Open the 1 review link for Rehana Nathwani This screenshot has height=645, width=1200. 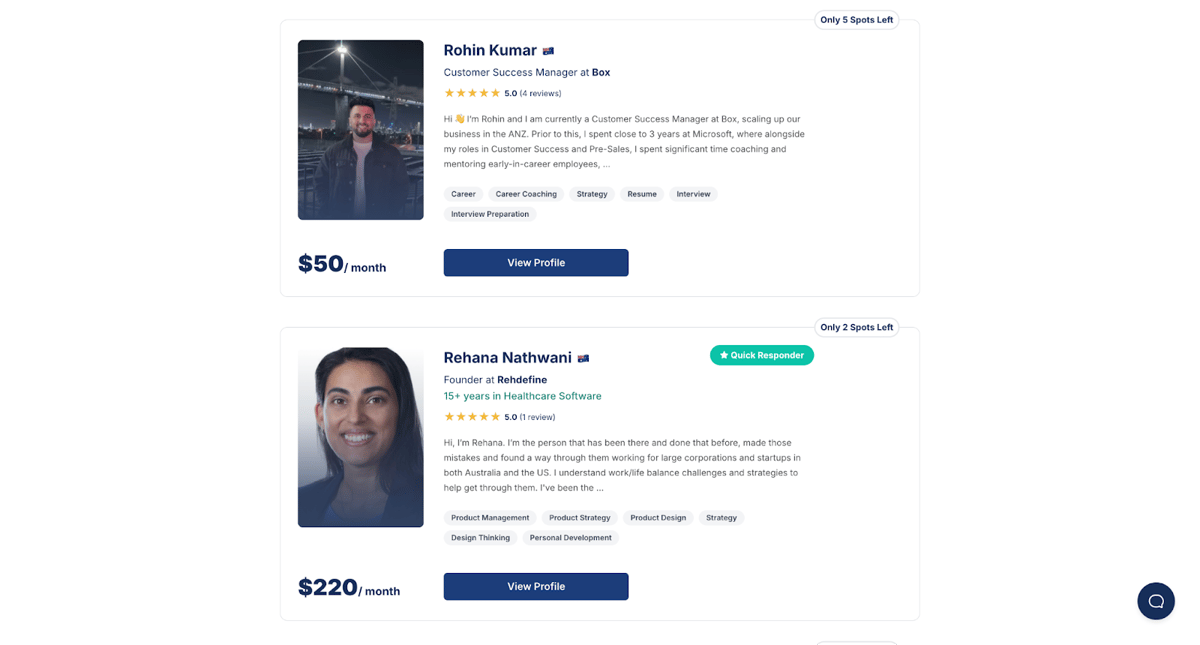coord(537,417)
